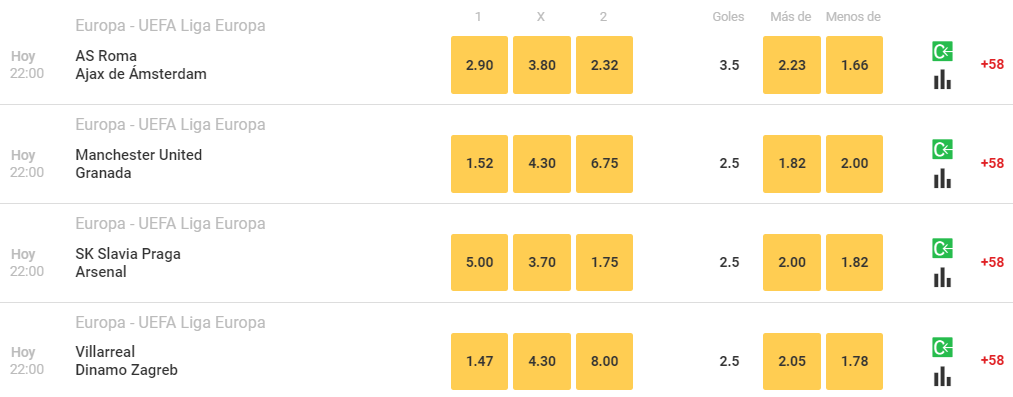Screen dimensions: 1013x397
Task: View statistics bars icon for Slavia Praga match
Action: pos(942,277)
